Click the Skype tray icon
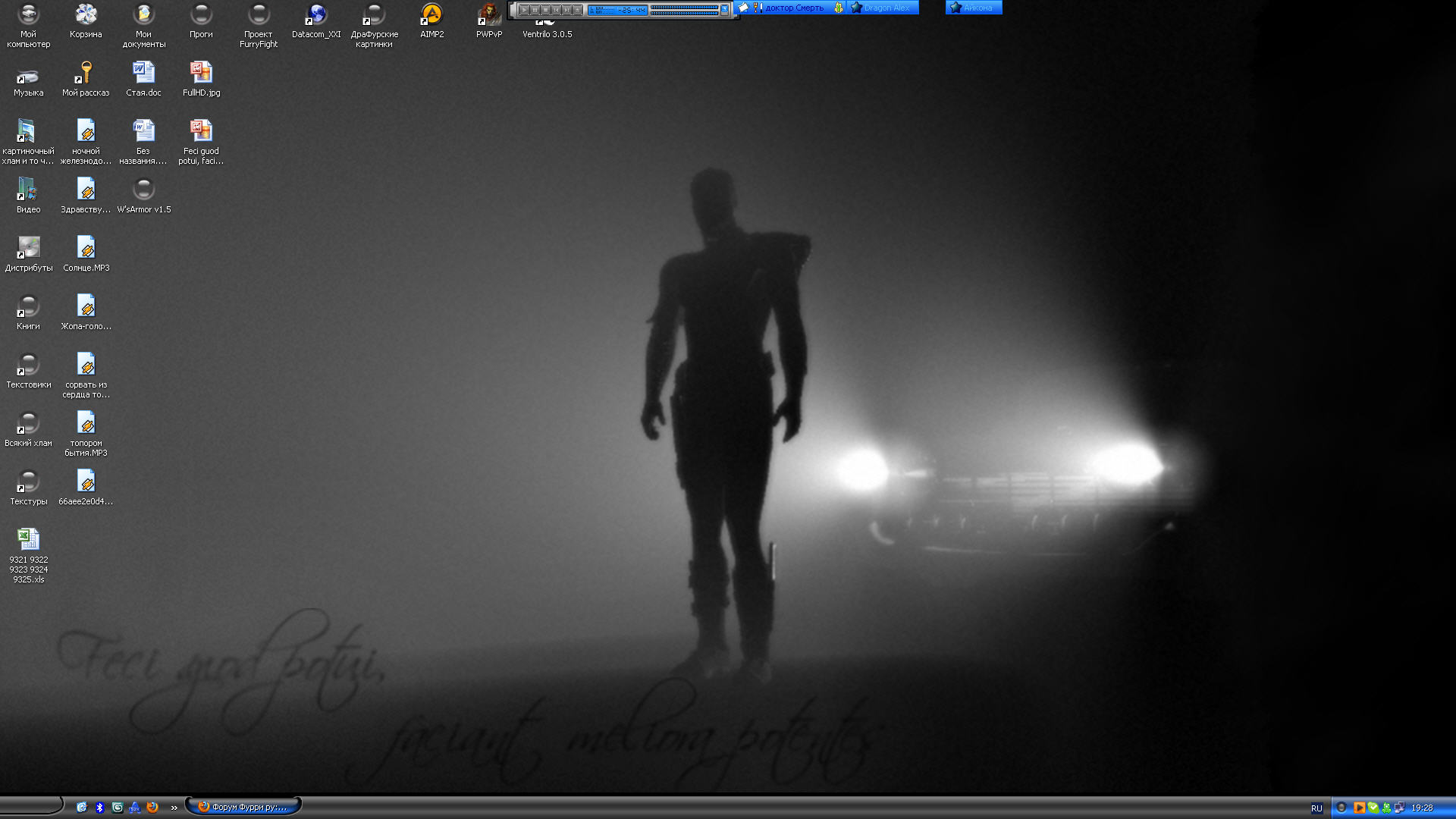This screenshot has height=819, width=1456. (x=1373, y=808)
